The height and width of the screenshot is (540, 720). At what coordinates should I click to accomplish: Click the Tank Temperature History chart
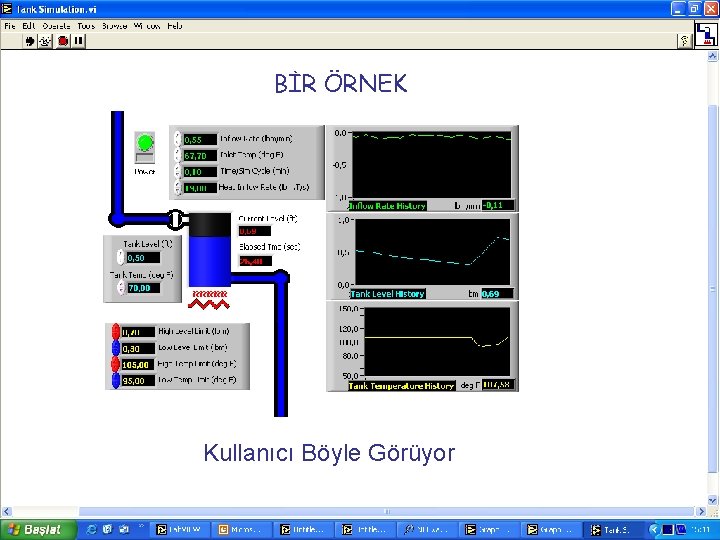(x=437, y=342)
